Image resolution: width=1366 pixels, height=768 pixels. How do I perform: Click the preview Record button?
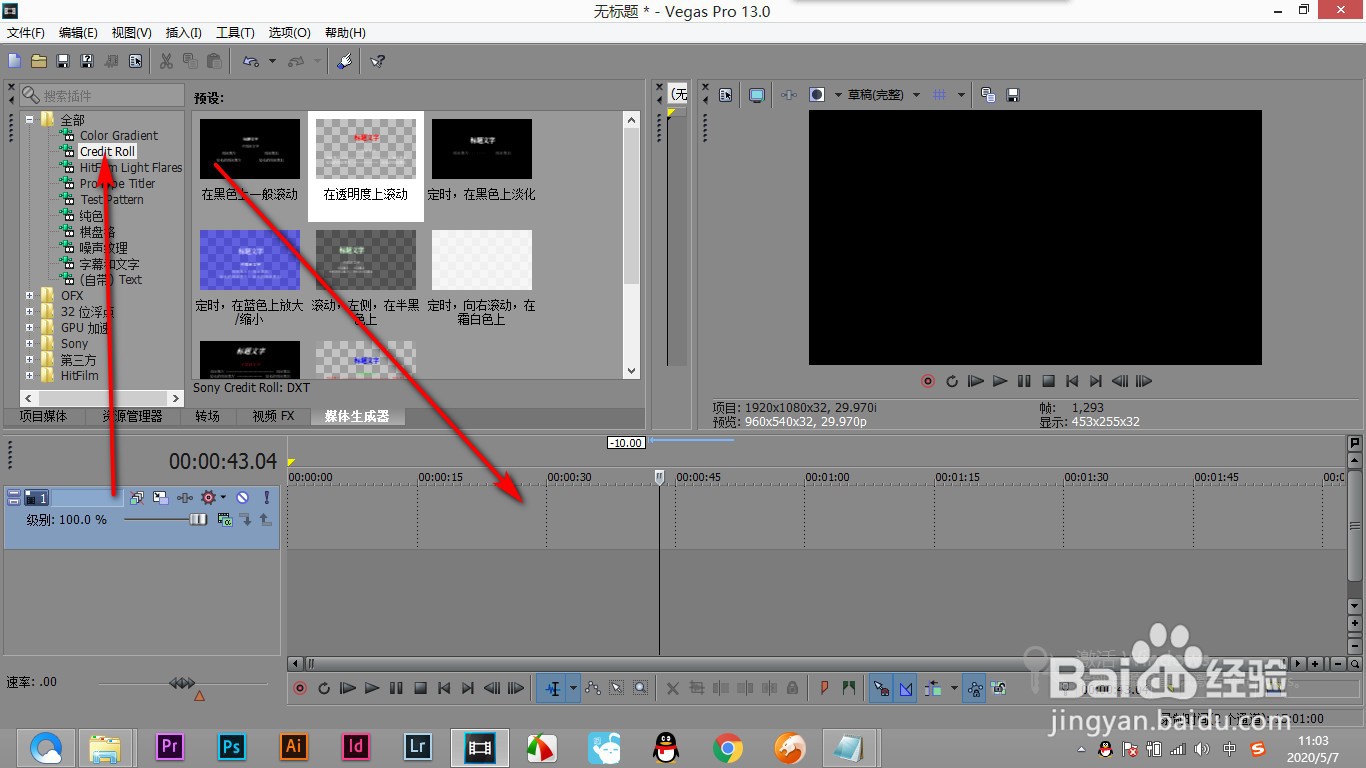(927, 381)
